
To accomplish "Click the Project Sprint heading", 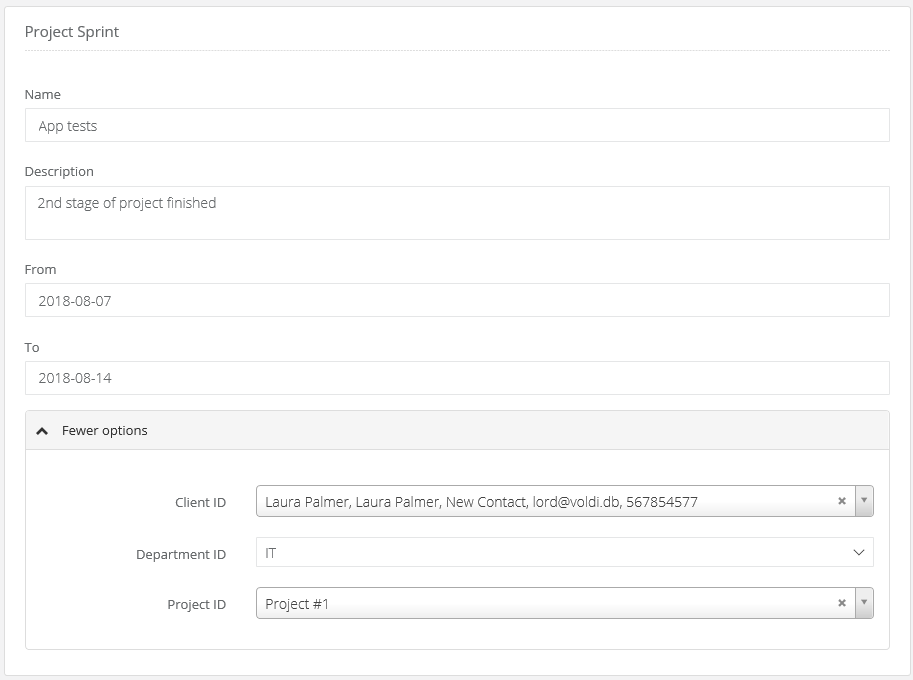I will pos(72,32).
